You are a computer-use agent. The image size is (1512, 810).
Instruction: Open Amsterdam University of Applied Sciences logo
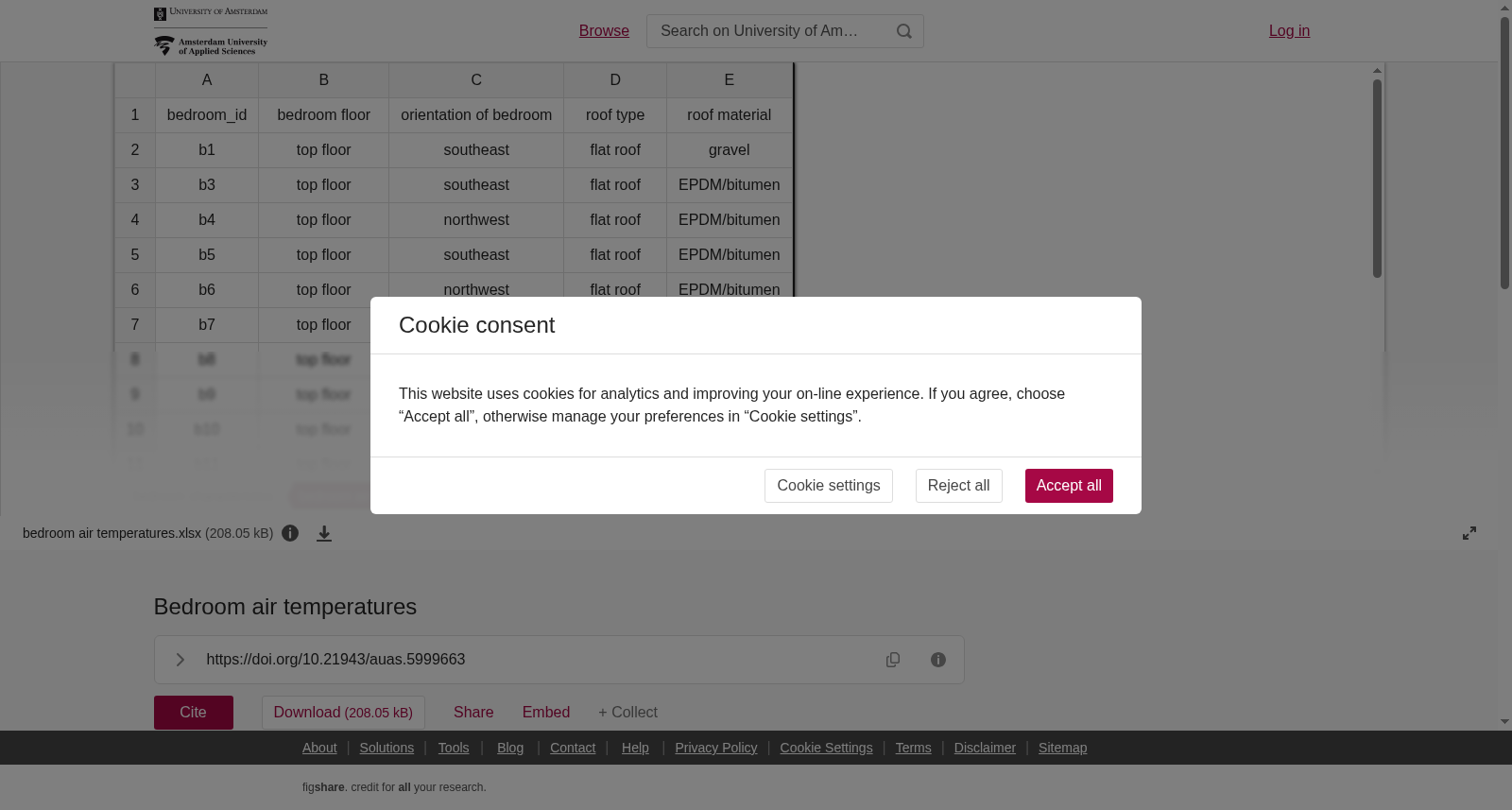point(211,45)
